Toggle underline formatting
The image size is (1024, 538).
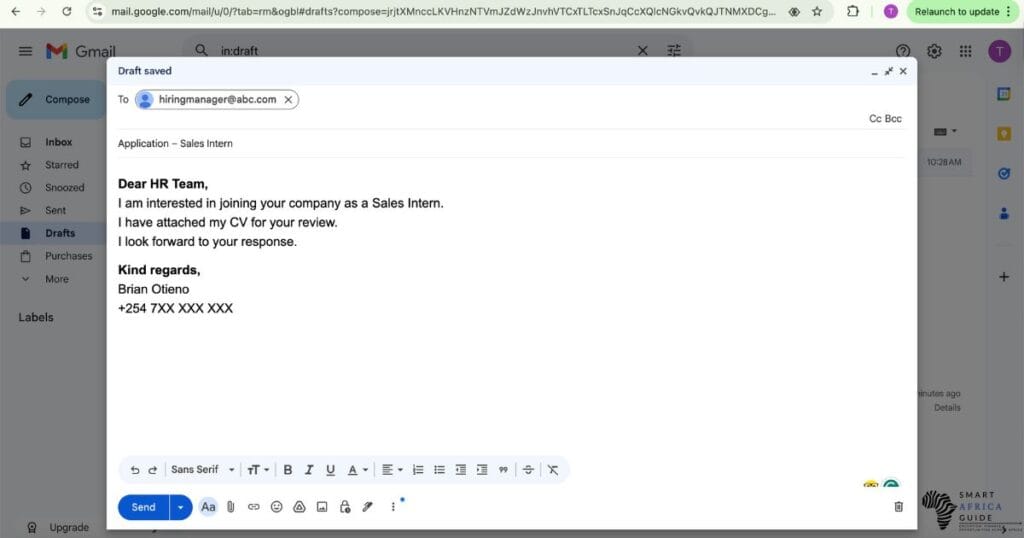tap(330, 470)
